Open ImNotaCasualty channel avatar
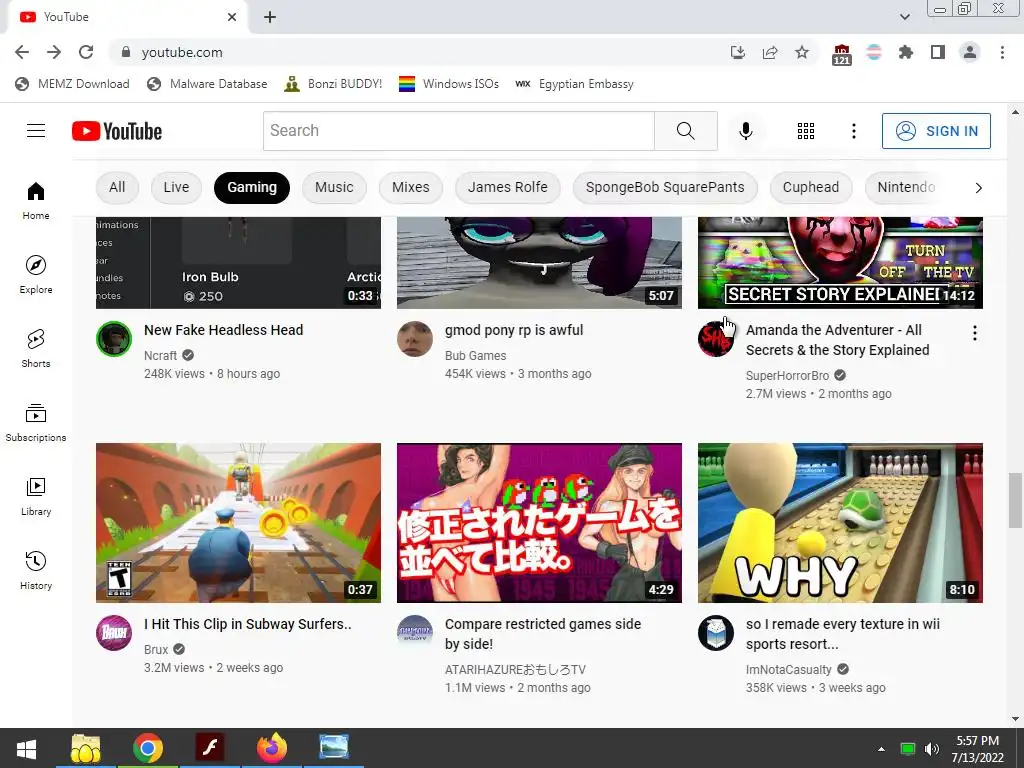Image resolution: width=1024 pixels, height=768 pixels. pos(716,632)
